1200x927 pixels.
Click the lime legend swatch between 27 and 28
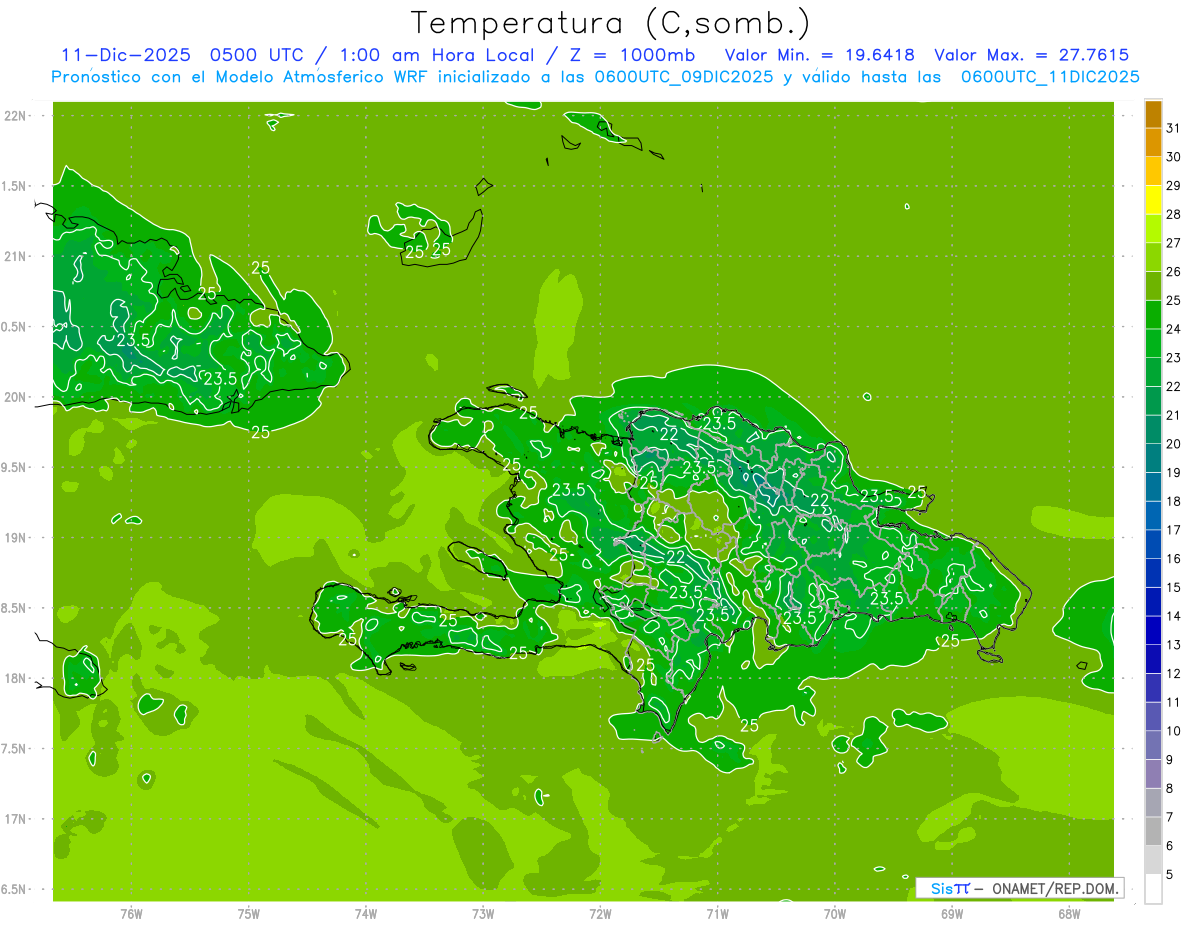point(1153,229)
